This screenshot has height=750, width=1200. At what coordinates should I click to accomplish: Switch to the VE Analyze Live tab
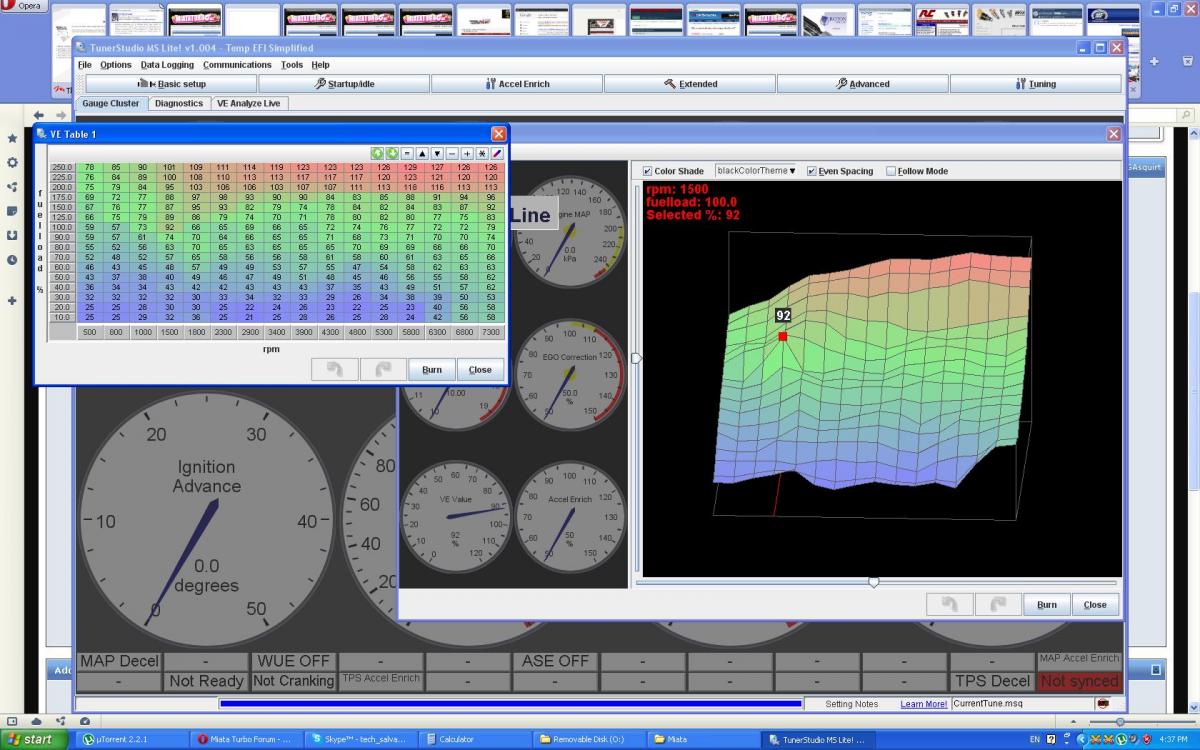[x=248, y=103]
